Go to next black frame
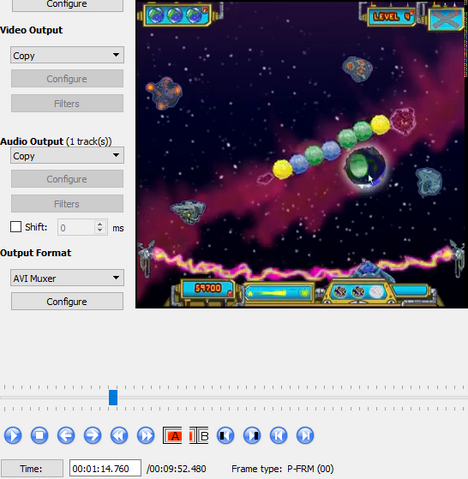The width and height of the screenshot is (468, 479). click(x=252, y=435)
